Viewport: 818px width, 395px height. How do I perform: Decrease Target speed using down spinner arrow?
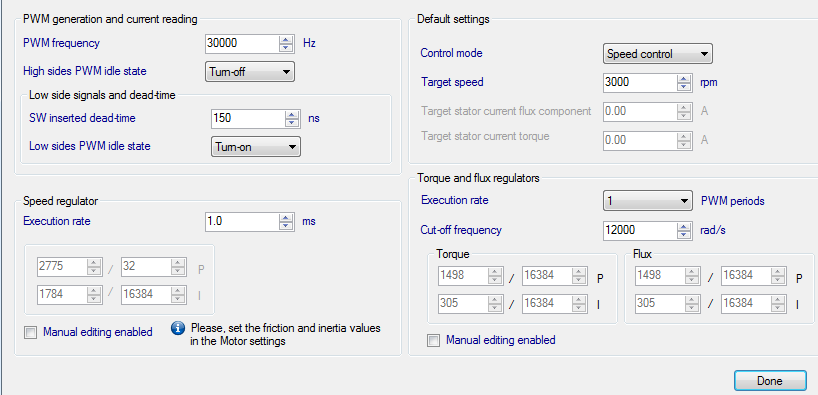tap(683, 86)
